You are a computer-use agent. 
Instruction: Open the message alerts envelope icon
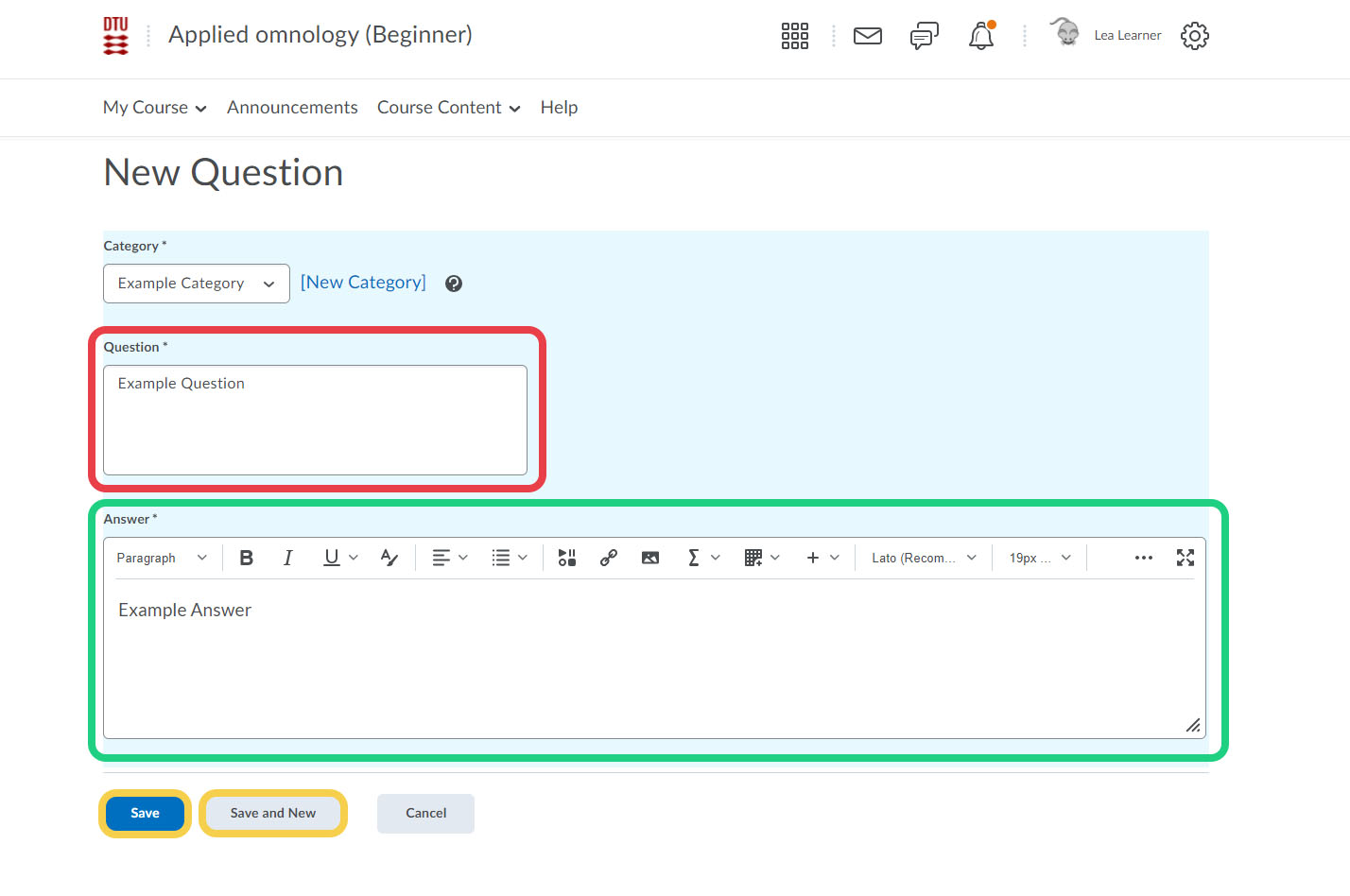tap(868, 36)
